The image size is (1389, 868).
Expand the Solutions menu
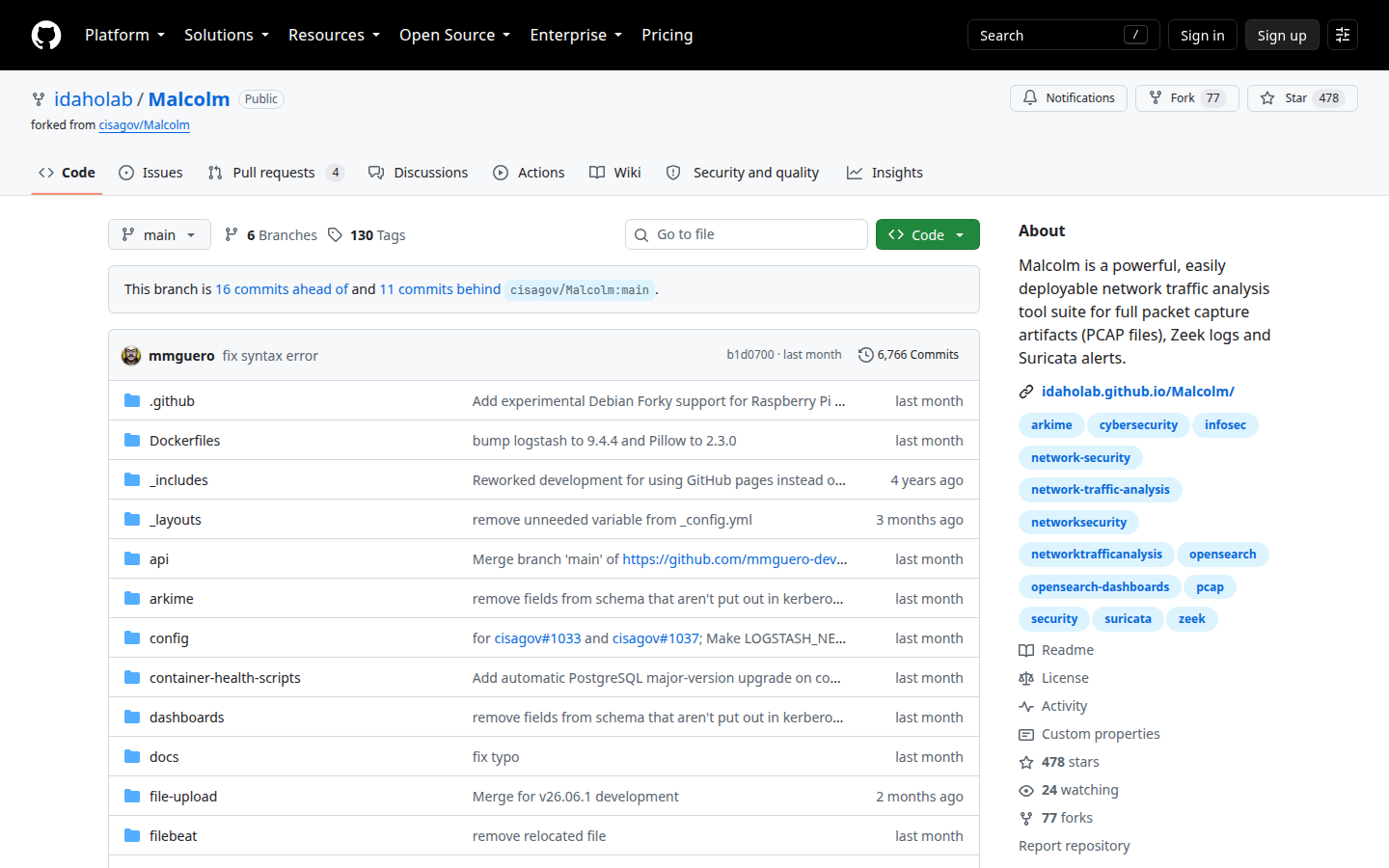(227, 35)
